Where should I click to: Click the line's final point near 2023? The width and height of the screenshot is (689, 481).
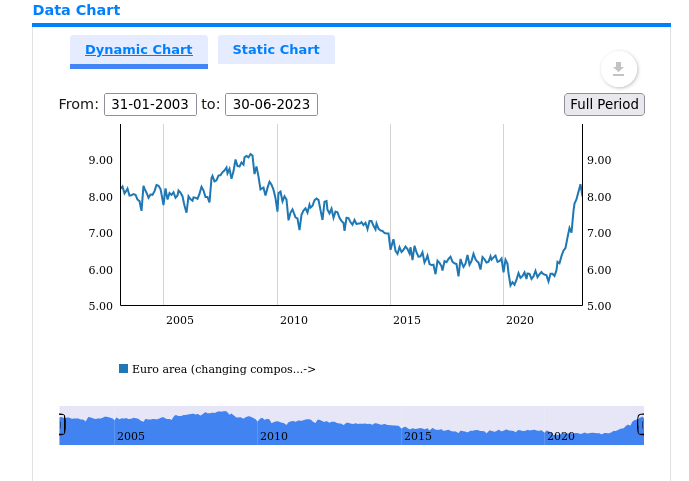pos(580,185)
